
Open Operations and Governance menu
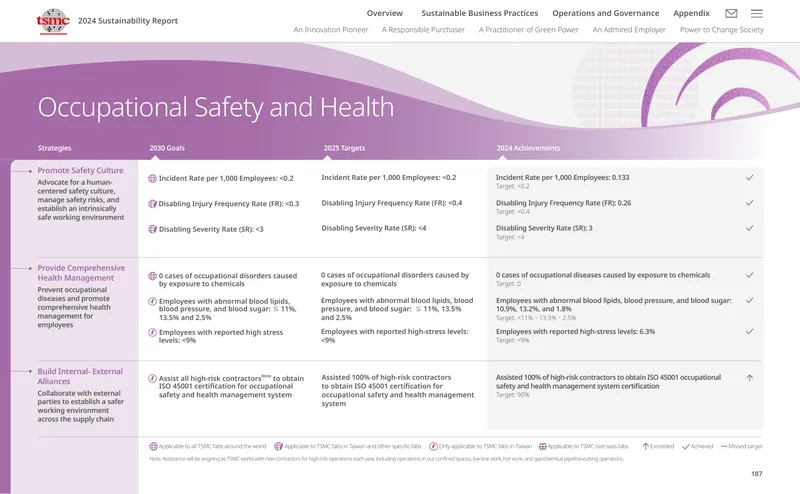(x=606, y=13)
